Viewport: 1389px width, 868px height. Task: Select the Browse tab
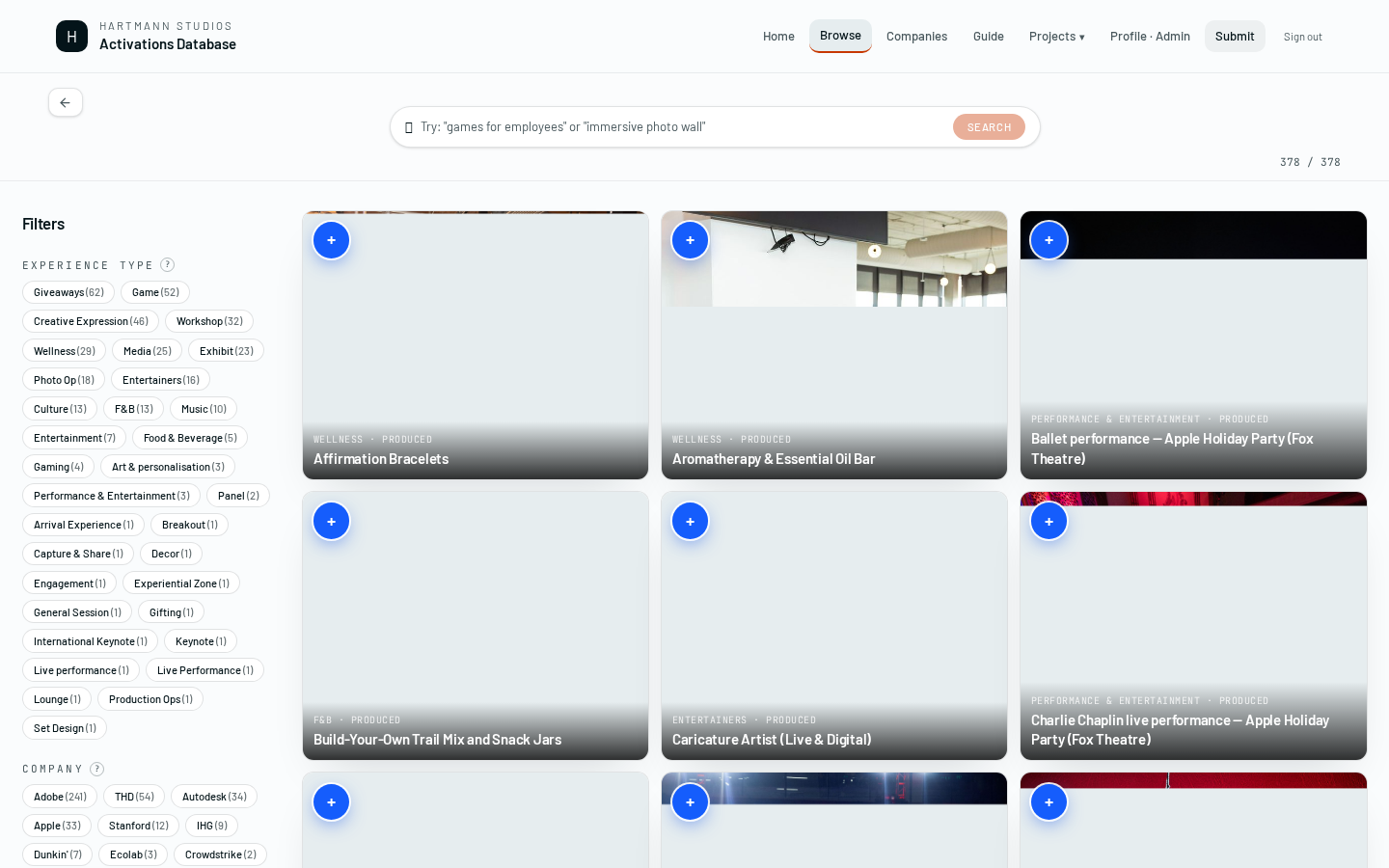coord(840,36)
